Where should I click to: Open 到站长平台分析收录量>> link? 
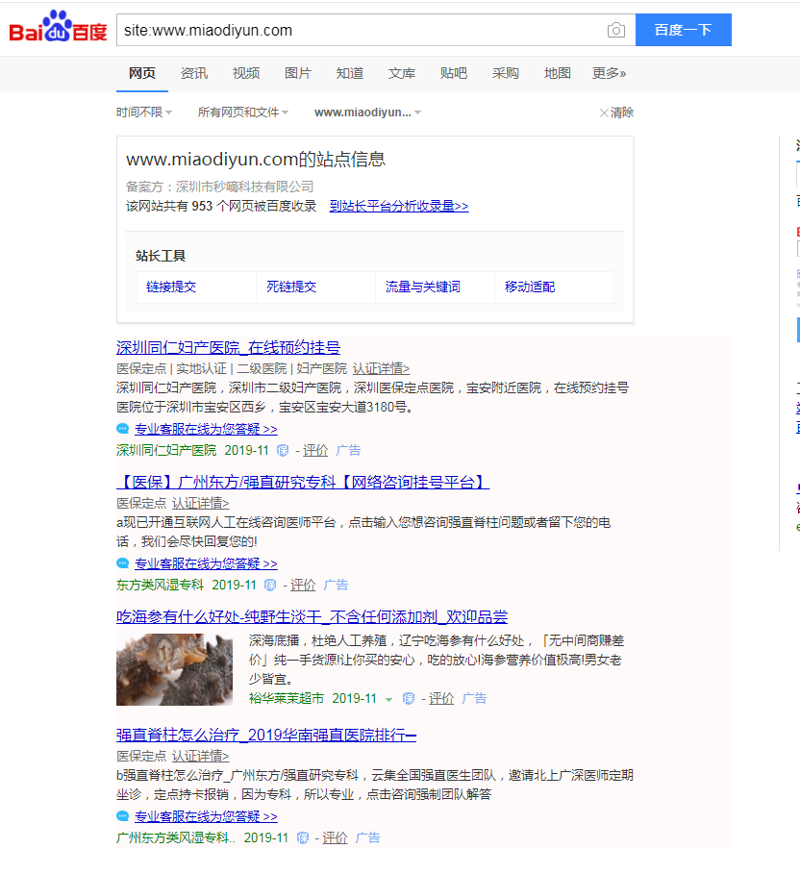pos(399,206)
